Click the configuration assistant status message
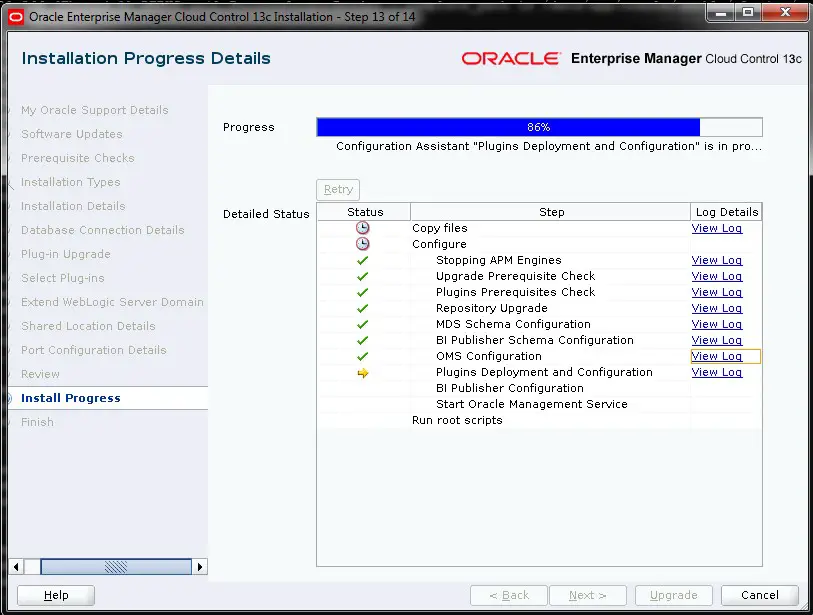The height and width of the screenshot is (615, 813). point(549,146)
